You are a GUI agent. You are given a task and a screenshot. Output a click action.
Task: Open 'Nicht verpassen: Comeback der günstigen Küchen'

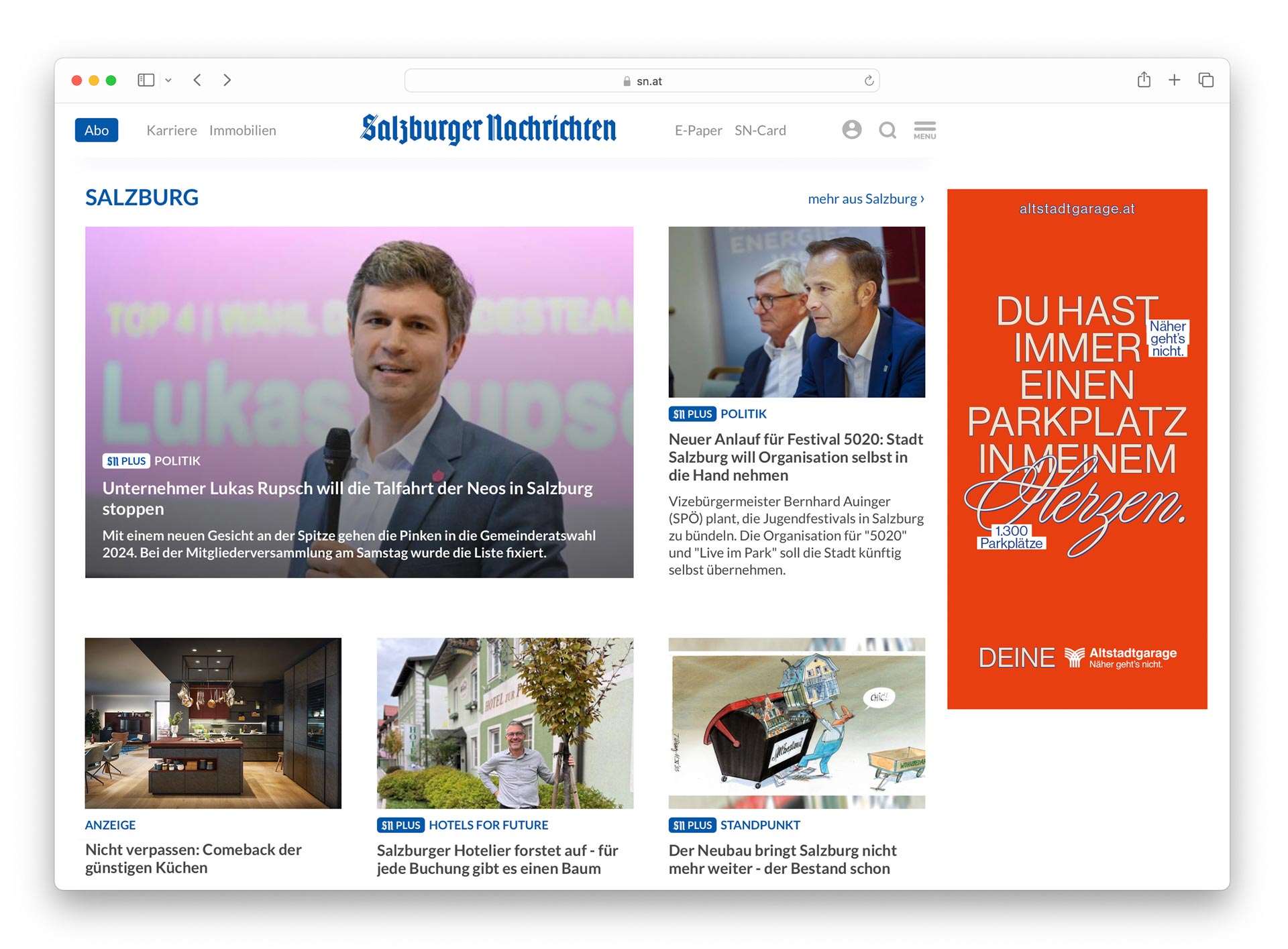pos(193,858)
